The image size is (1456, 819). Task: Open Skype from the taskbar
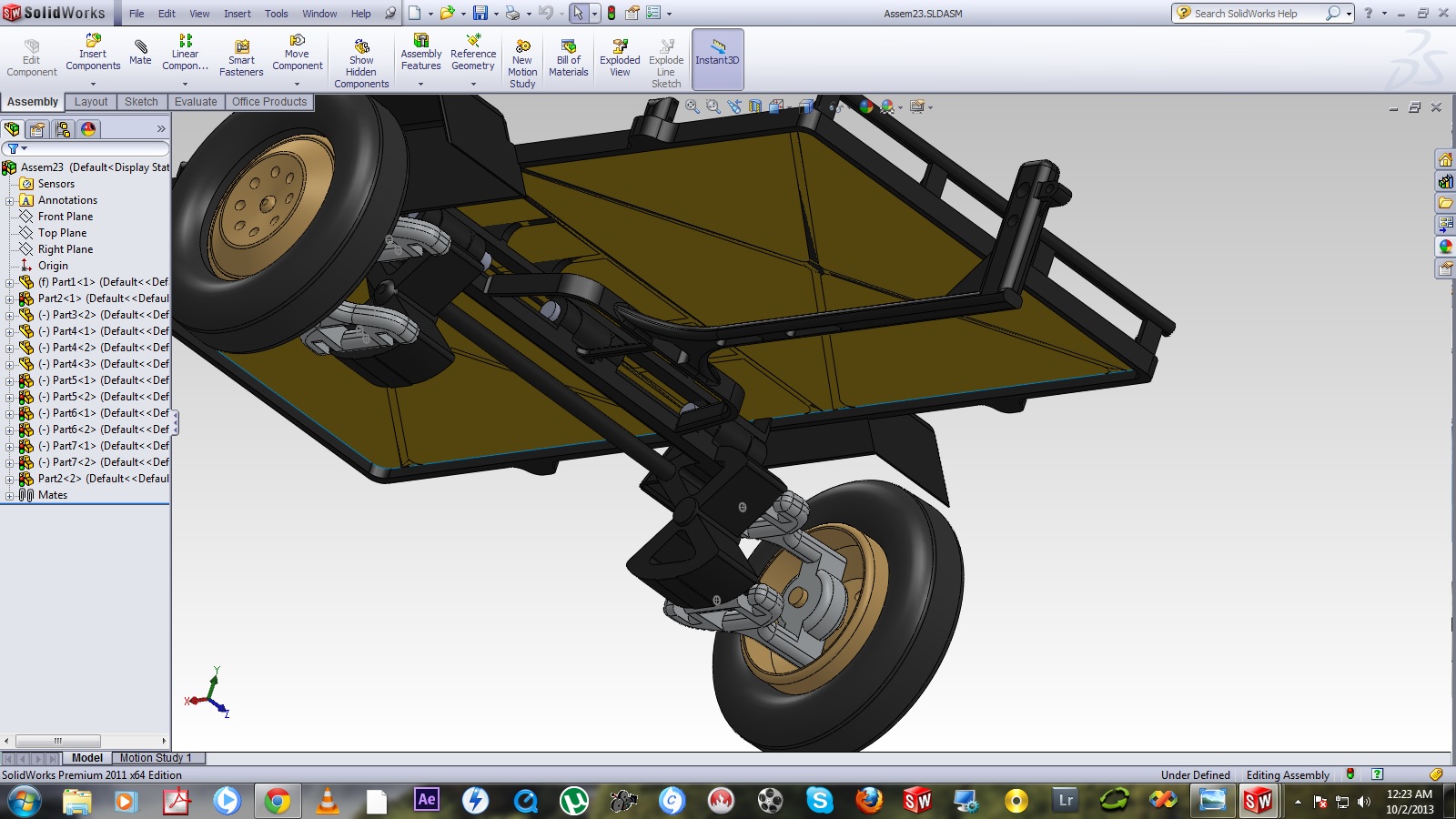coord(819,801)
